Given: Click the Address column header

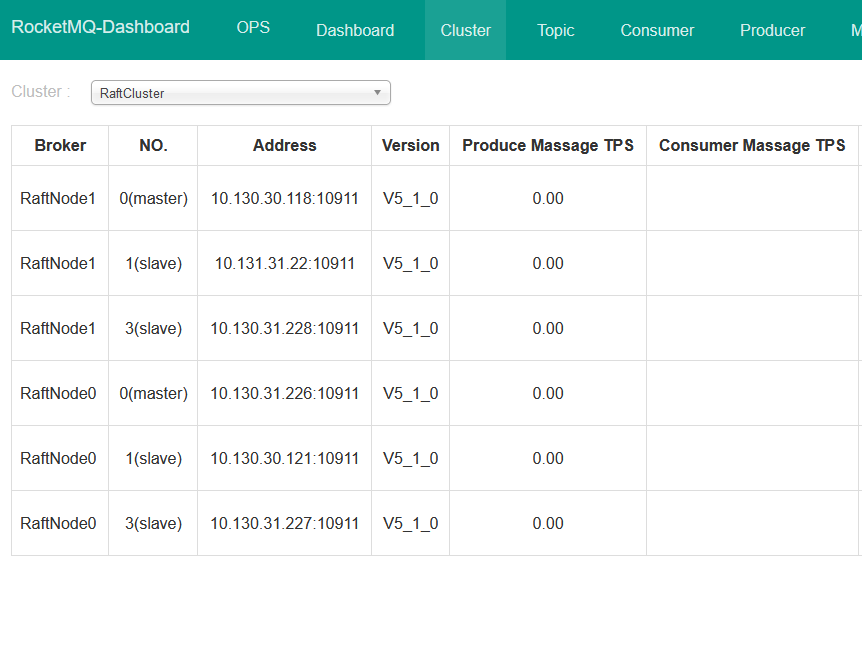Looking at the screenshot, I should [x=285, y=146].
